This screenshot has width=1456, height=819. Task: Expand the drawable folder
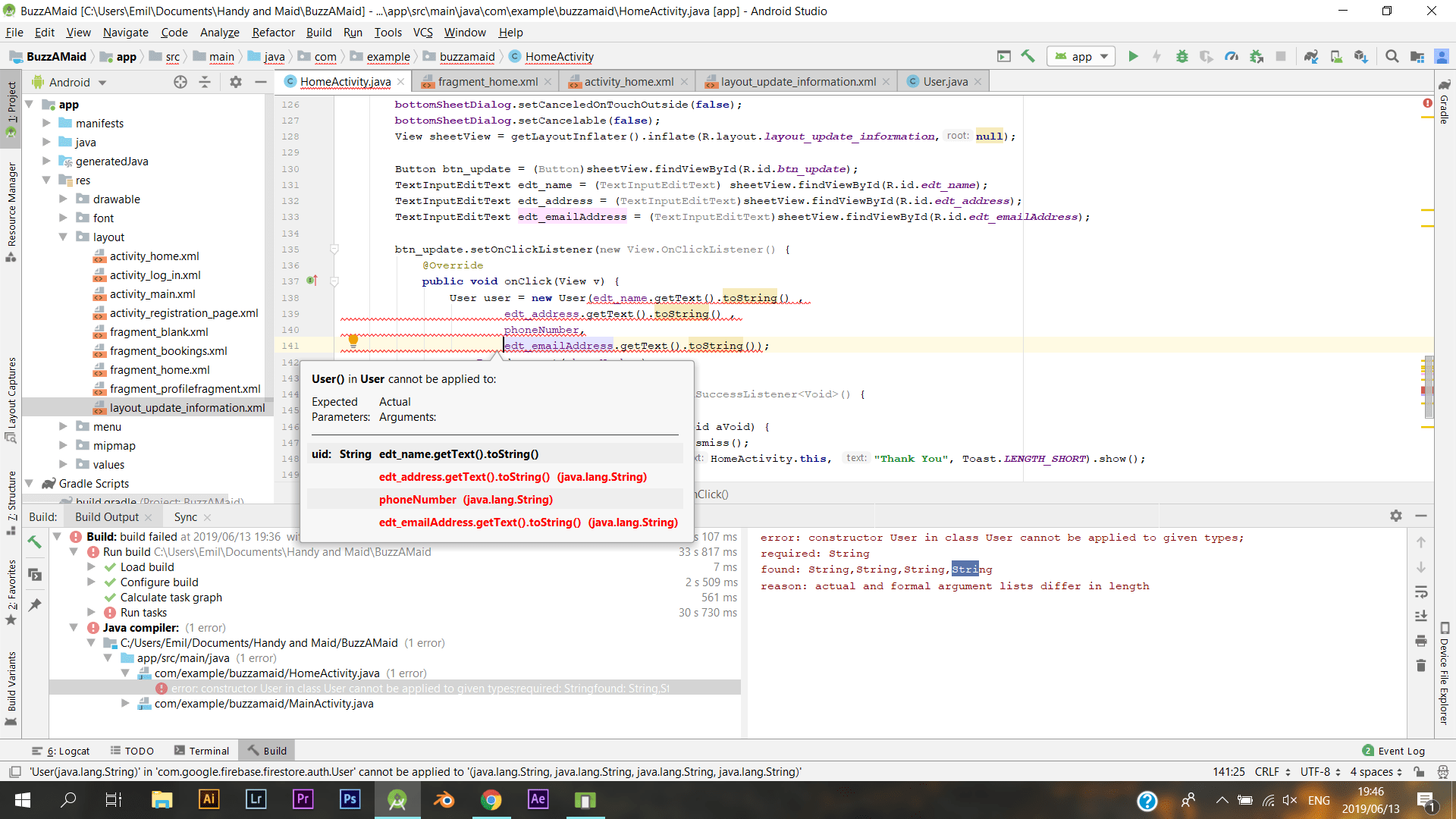click(64, 199)
